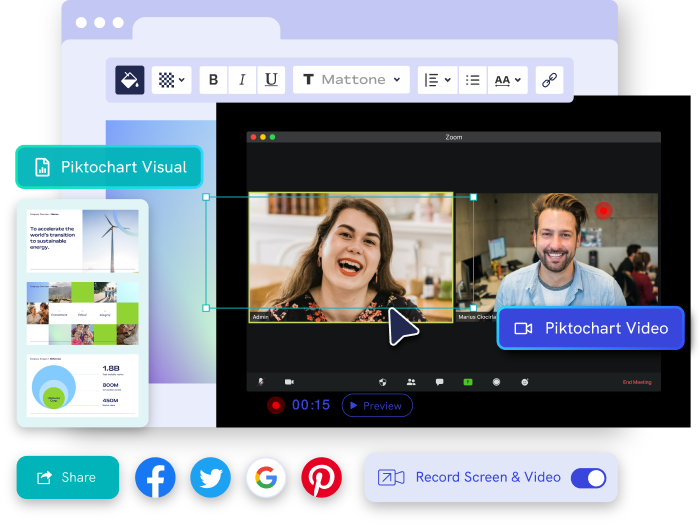Open the opacity checkerboard dropdown

[171, 80]
